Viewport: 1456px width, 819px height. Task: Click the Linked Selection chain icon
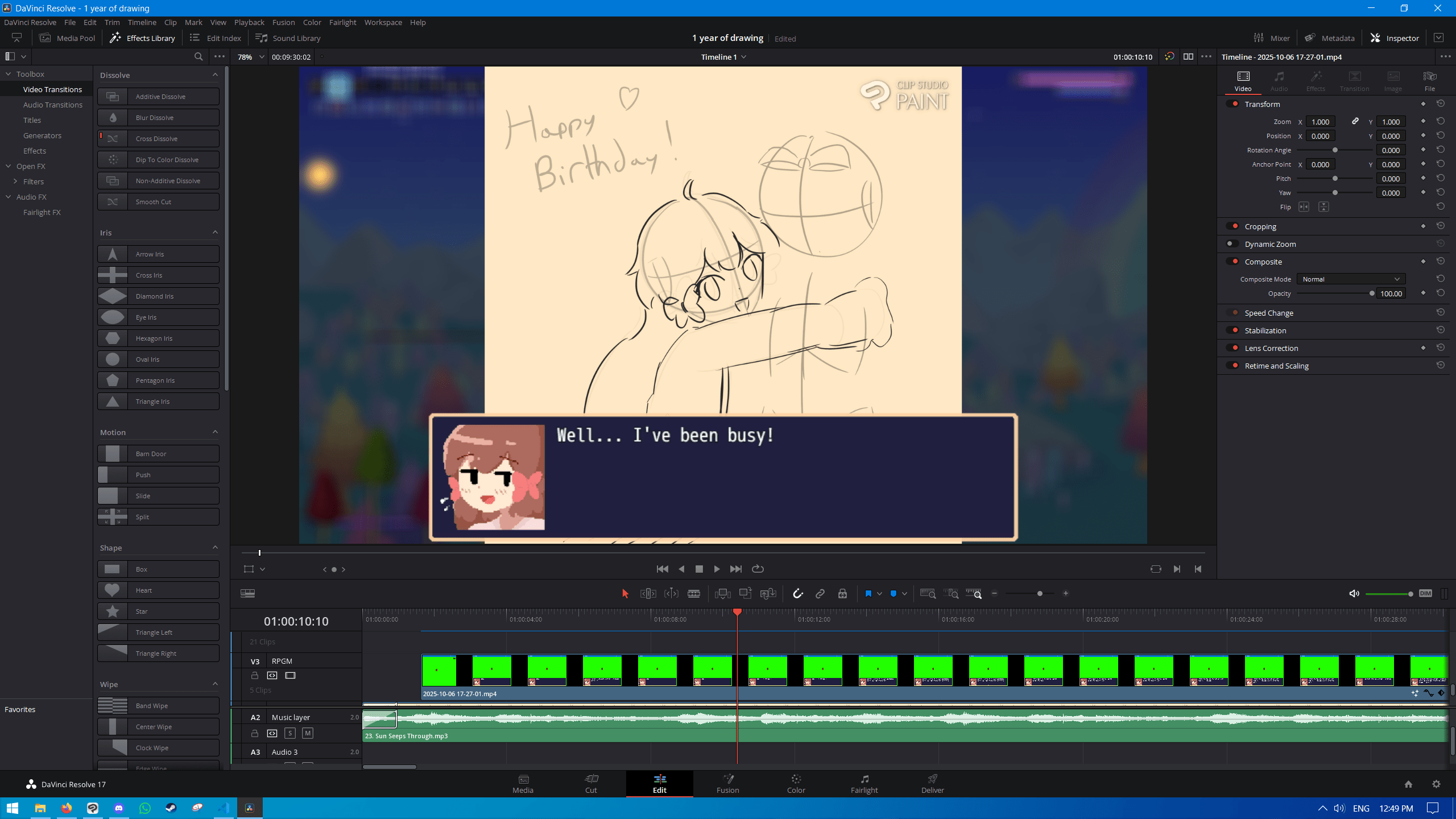point(820,593)
